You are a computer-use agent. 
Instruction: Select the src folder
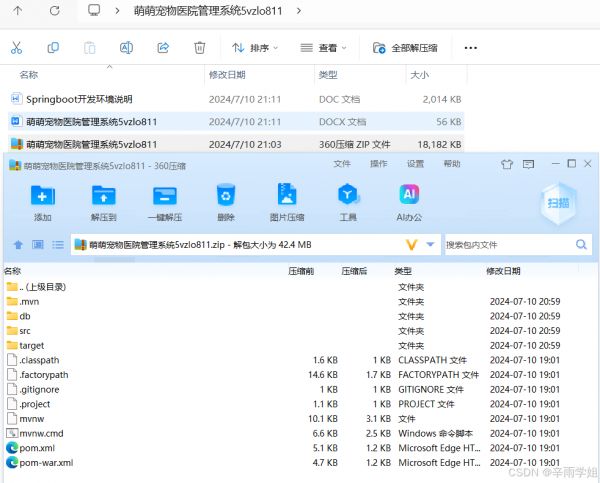[19, 331]
